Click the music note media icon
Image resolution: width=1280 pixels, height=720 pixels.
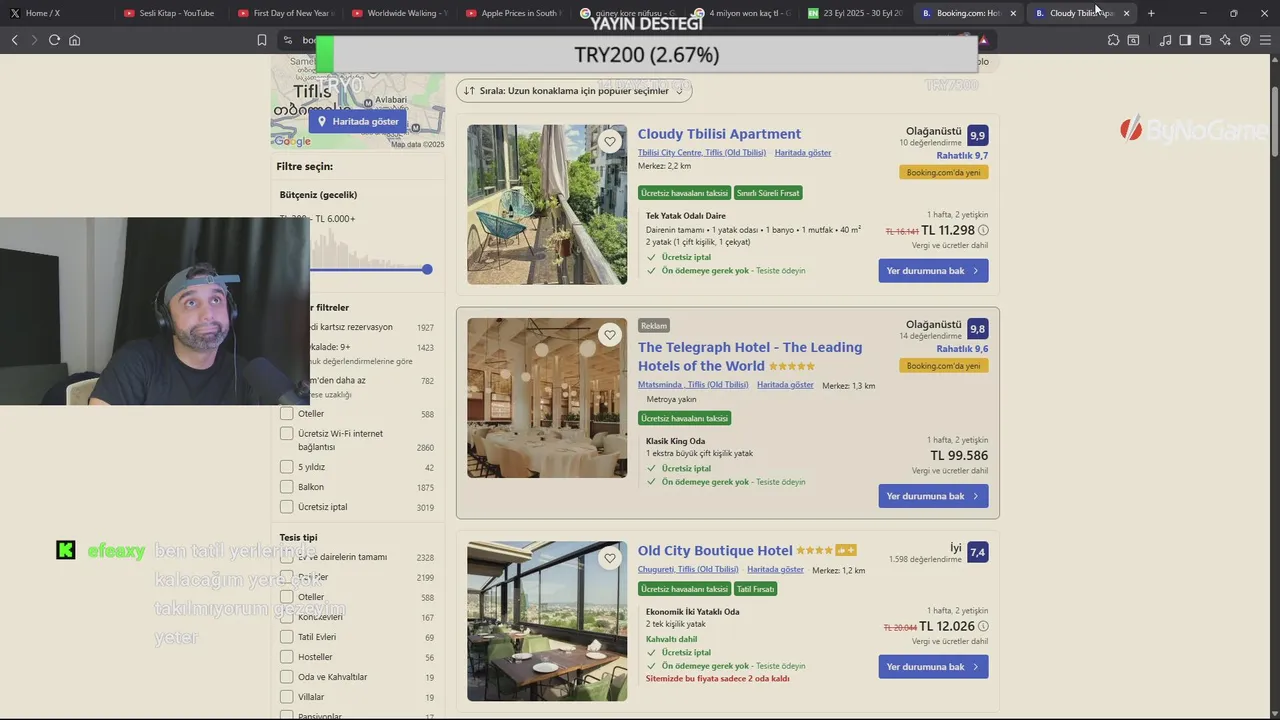[1165, 40]
